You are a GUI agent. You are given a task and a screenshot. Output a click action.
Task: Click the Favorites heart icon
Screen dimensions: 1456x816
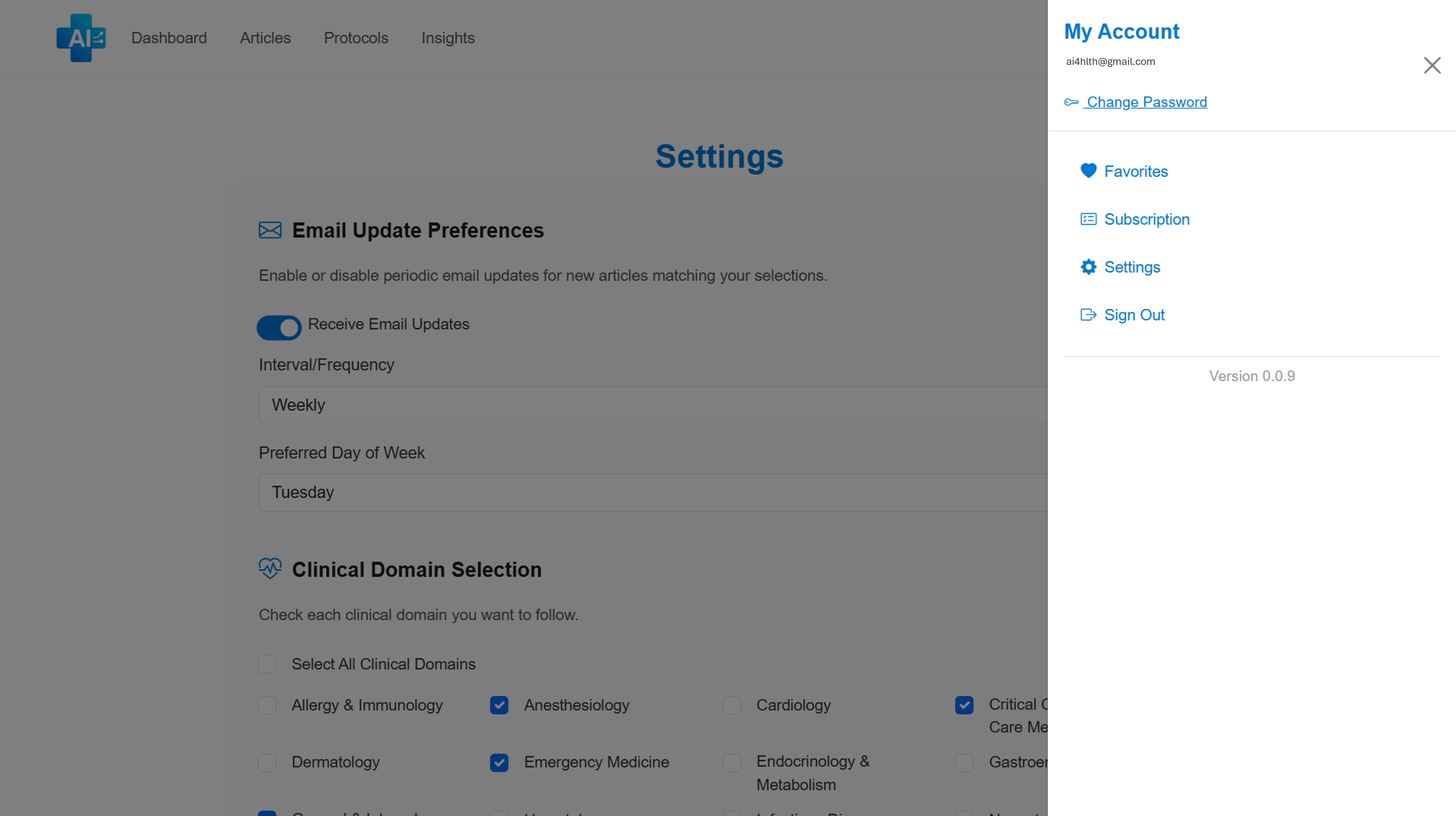click(x=1088, y=170)
